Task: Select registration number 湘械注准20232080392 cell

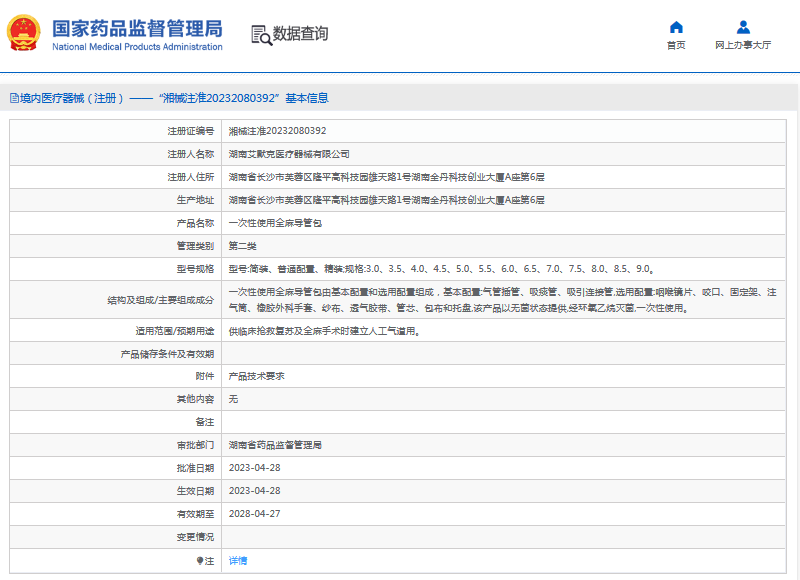Action: point(278,131)
